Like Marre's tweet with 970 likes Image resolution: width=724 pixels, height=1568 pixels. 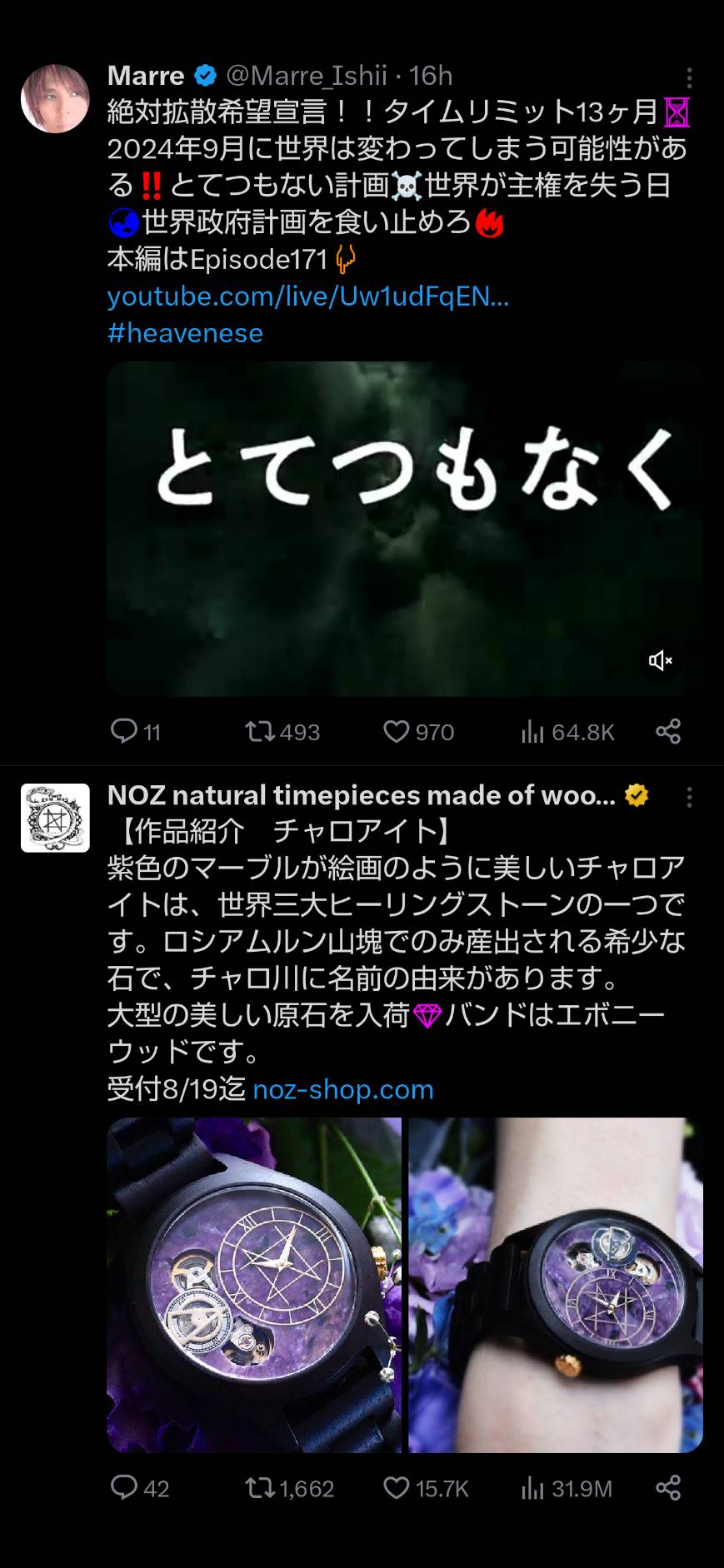click(x=418, y=732)
